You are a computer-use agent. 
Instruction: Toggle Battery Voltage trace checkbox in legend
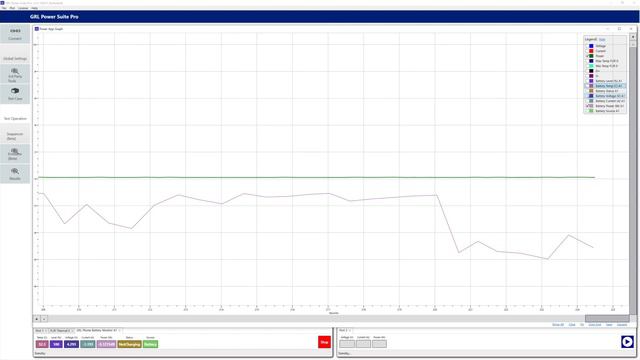point(587,96)
